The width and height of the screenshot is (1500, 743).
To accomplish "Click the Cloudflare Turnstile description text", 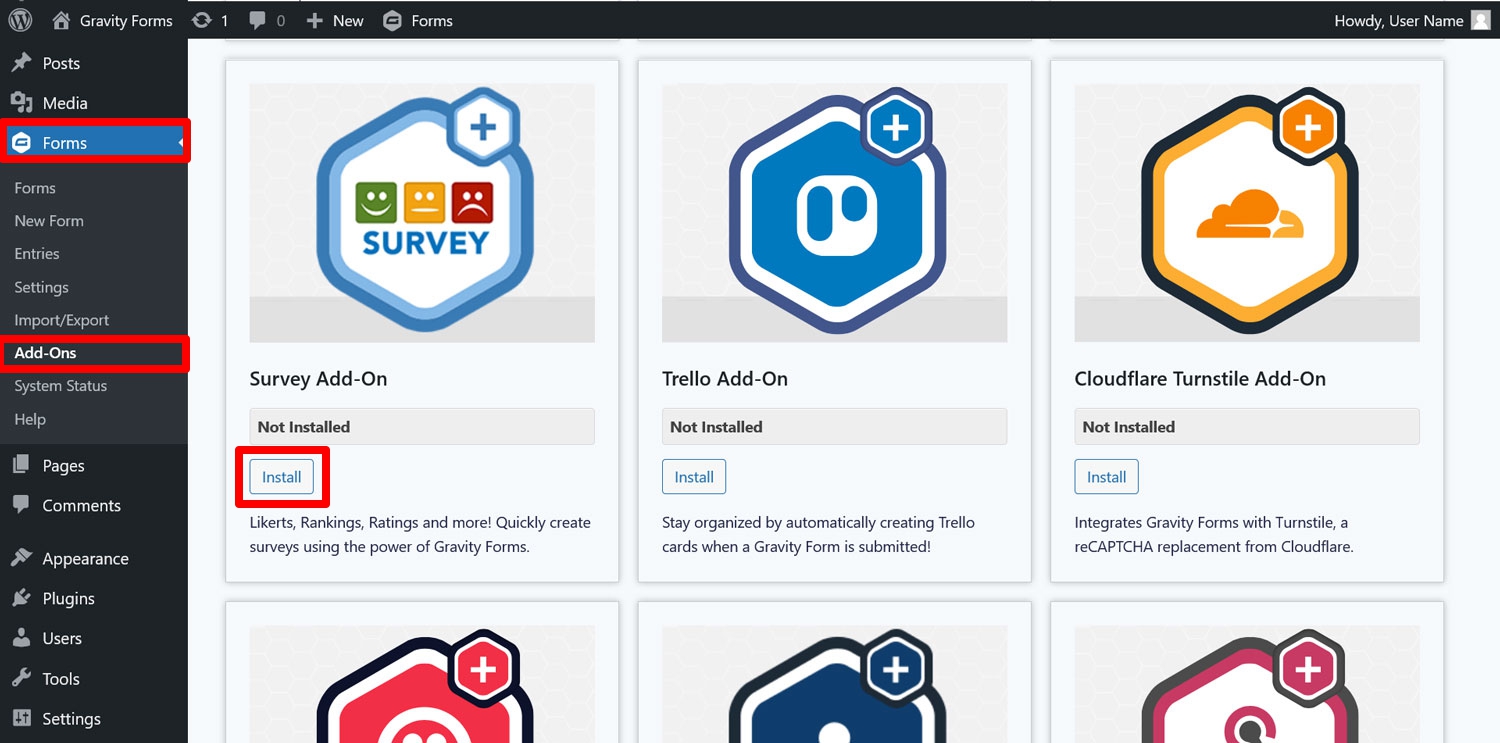I will 1214,535.
